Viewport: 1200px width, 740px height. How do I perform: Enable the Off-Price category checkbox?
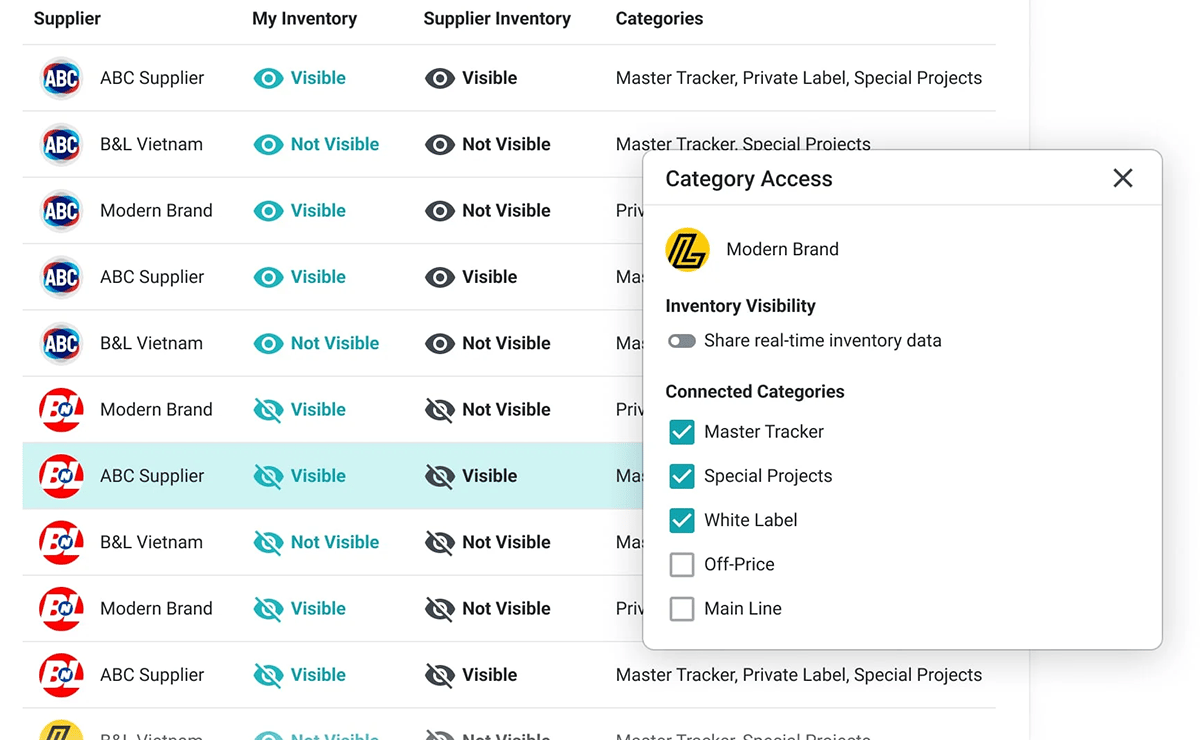point(682,564)
